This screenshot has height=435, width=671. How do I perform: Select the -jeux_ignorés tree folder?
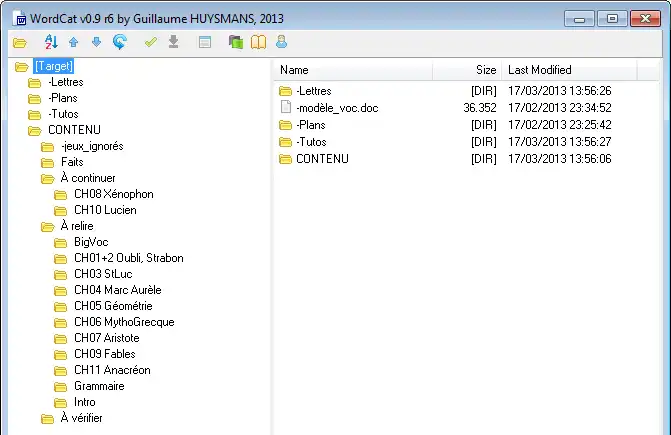tap(92, 146)
